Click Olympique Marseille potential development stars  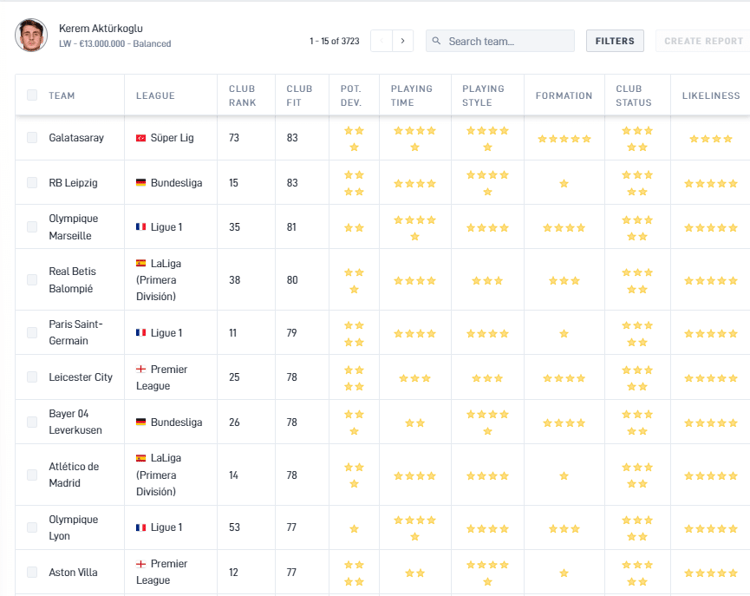pyautogui.click(x=354, y=228)
